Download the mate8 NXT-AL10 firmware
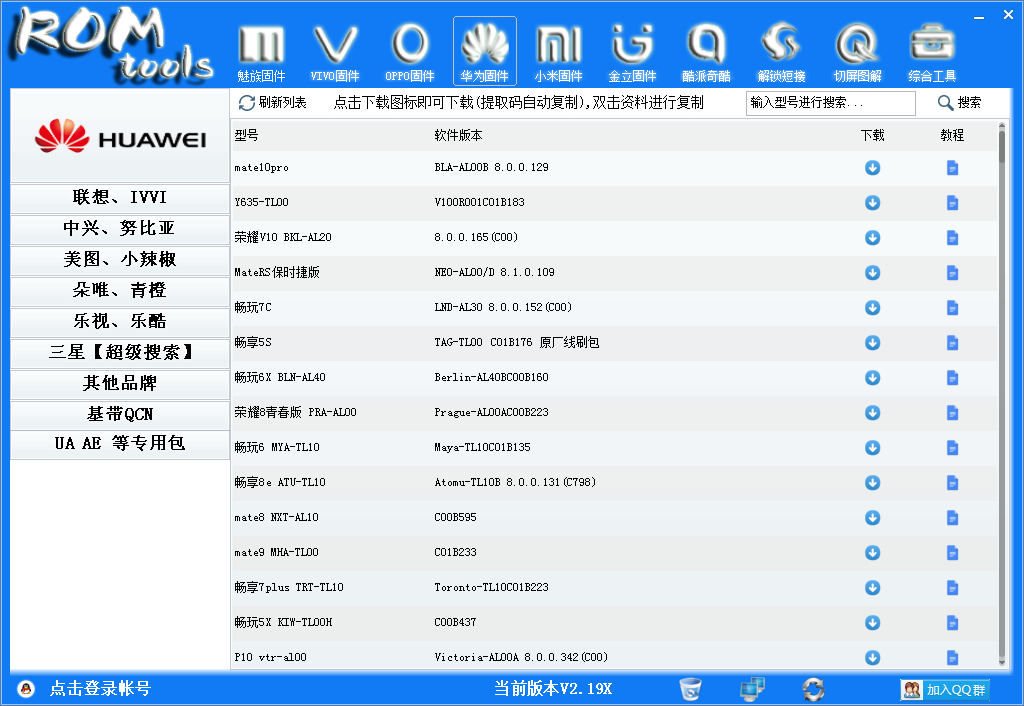The height and width of the screenshot is (706, 1024). pos(872,518)
